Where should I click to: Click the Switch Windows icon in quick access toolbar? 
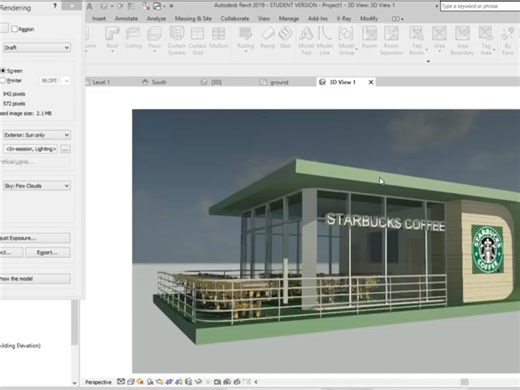coord(157,6)
